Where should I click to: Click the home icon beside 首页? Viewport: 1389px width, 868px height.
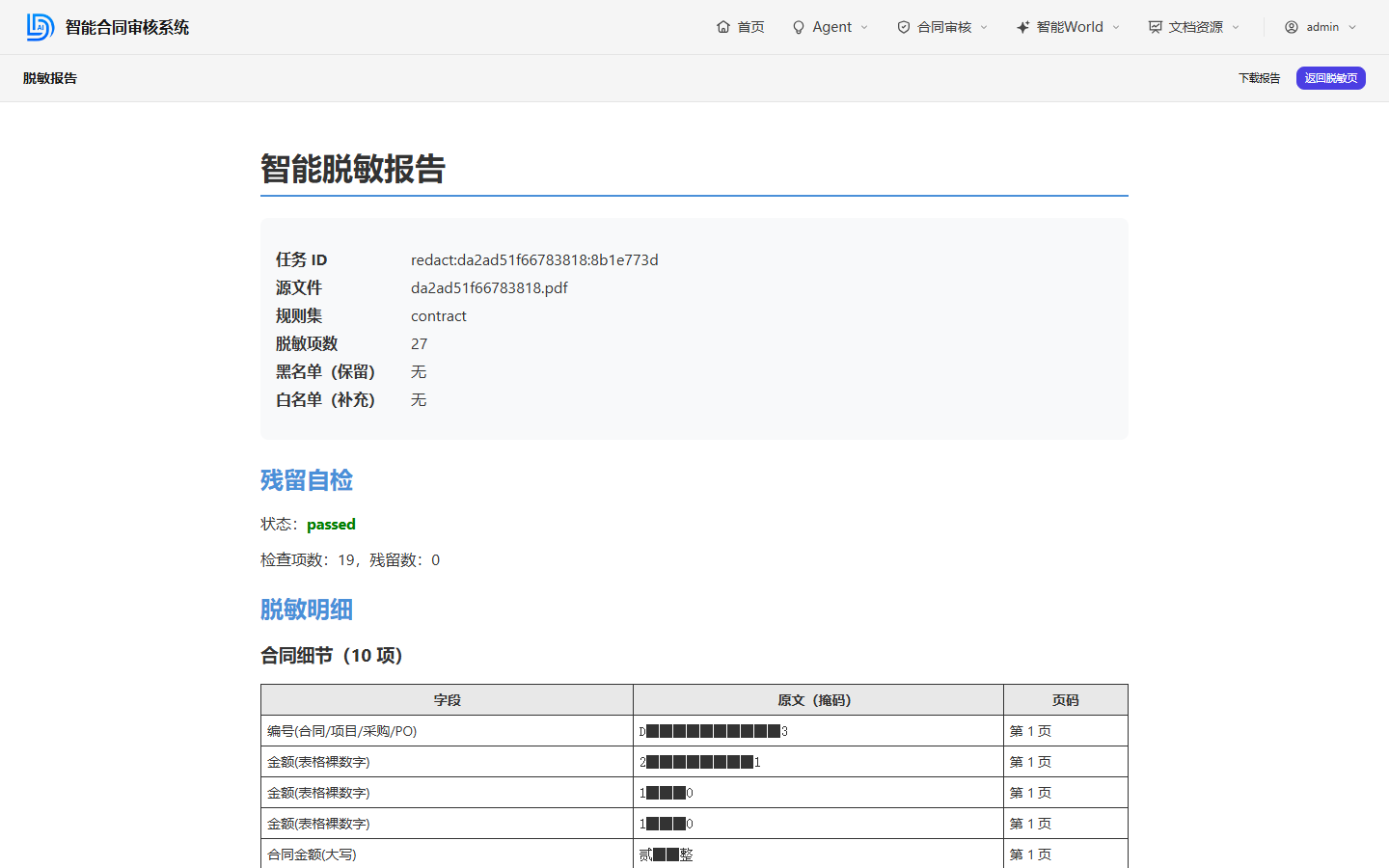click(723, 27)
